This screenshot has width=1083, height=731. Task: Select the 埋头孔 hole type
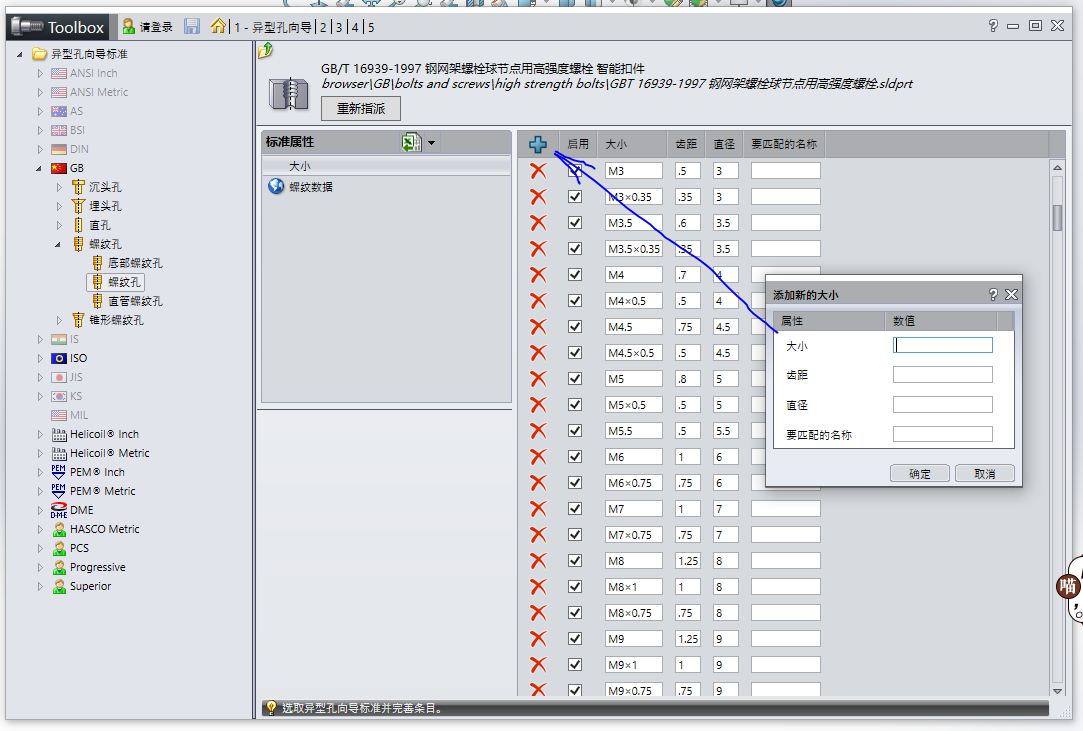tap(105, 206)
